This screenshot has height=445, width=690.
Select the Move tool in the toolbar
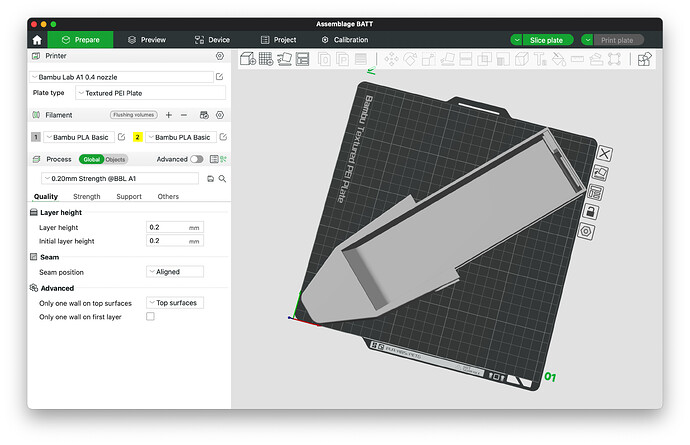point(391,59)
